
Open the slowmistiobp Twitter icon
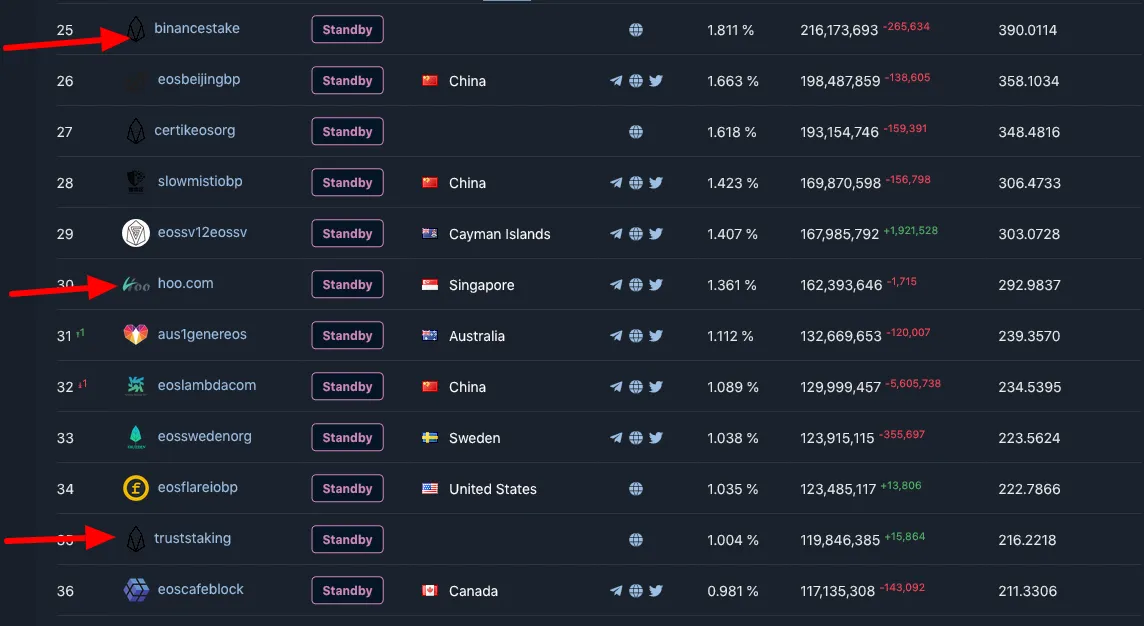[x=656, y=183]
